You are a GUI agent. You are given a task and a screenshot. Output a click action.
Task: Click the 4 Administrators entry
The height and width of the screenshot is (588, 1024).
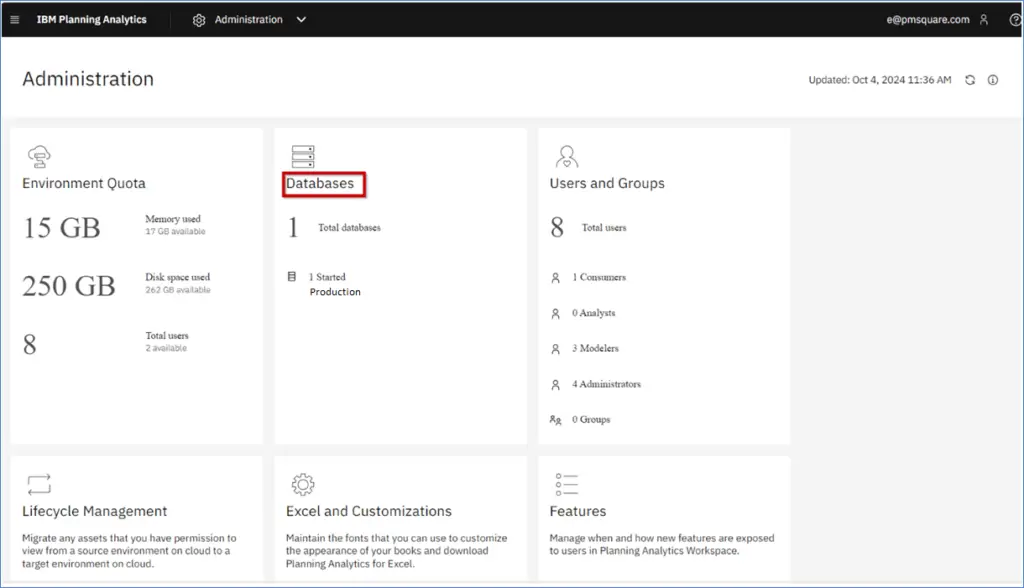point(607,384)
